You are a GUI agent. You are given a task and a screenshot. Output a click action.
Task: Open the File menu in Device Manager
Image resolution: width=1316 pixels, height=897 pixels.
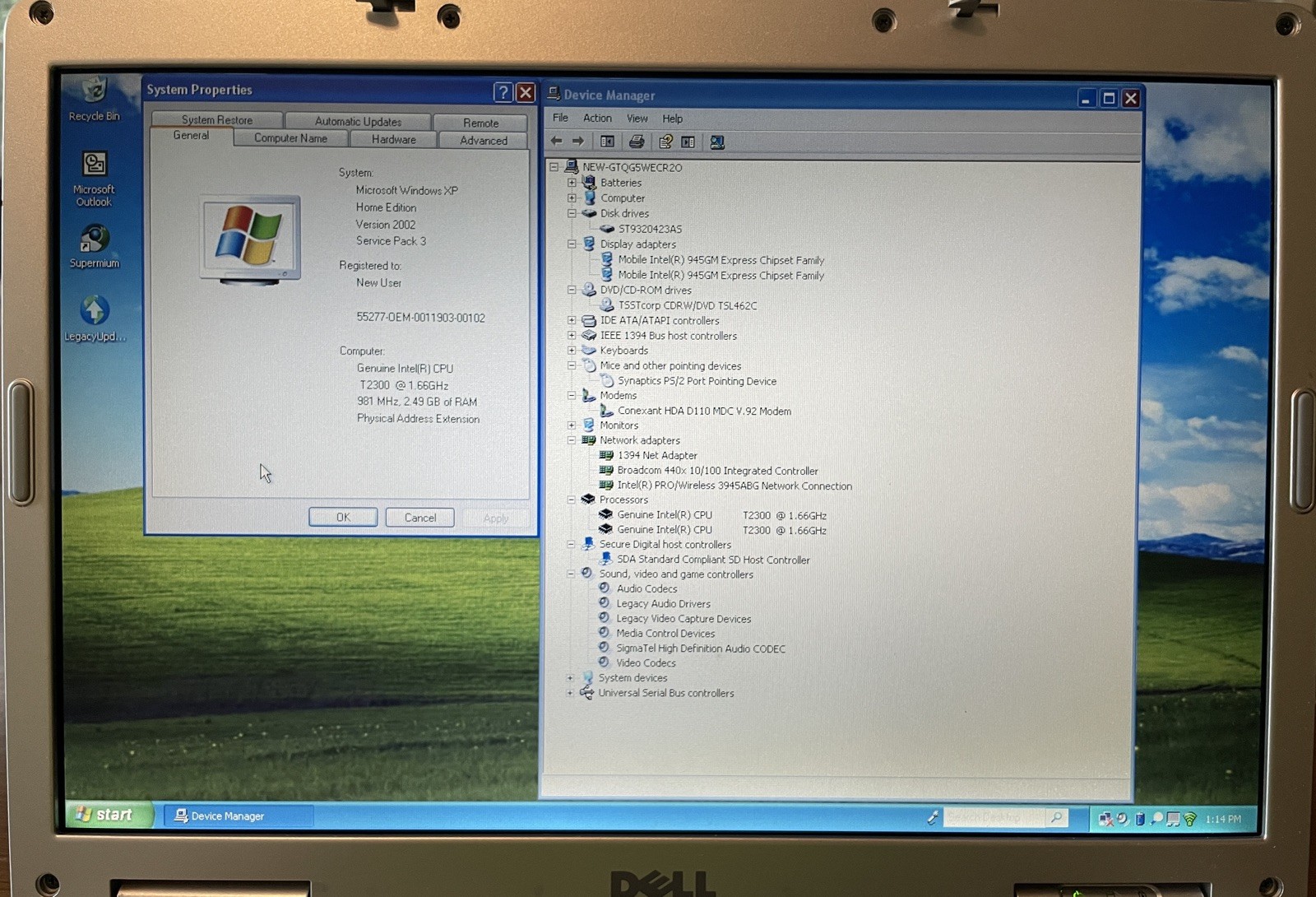pyautogui.click(x=560, y=118)
